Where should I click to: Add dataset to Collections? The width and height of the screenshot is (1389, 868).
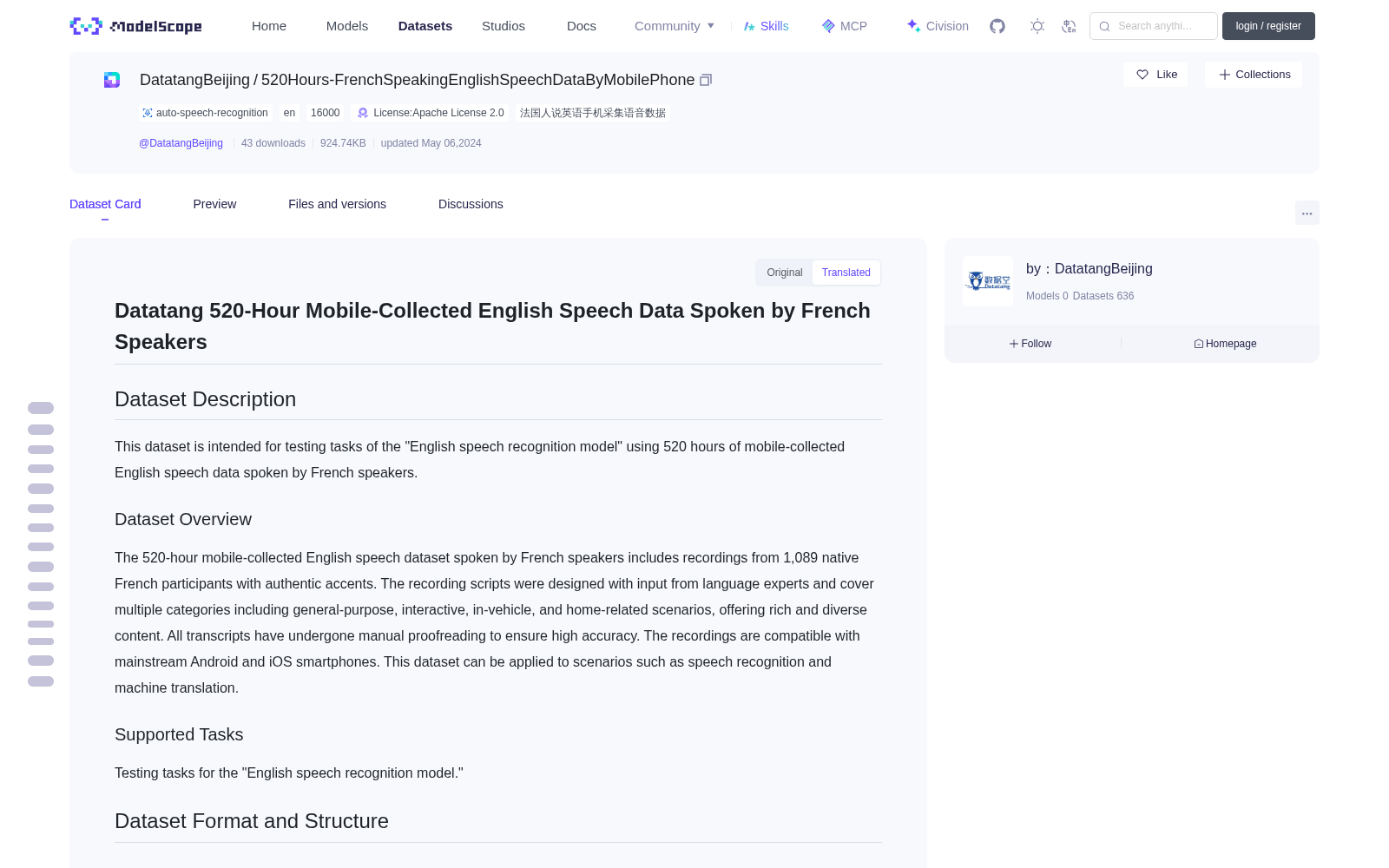[1254, 75]
